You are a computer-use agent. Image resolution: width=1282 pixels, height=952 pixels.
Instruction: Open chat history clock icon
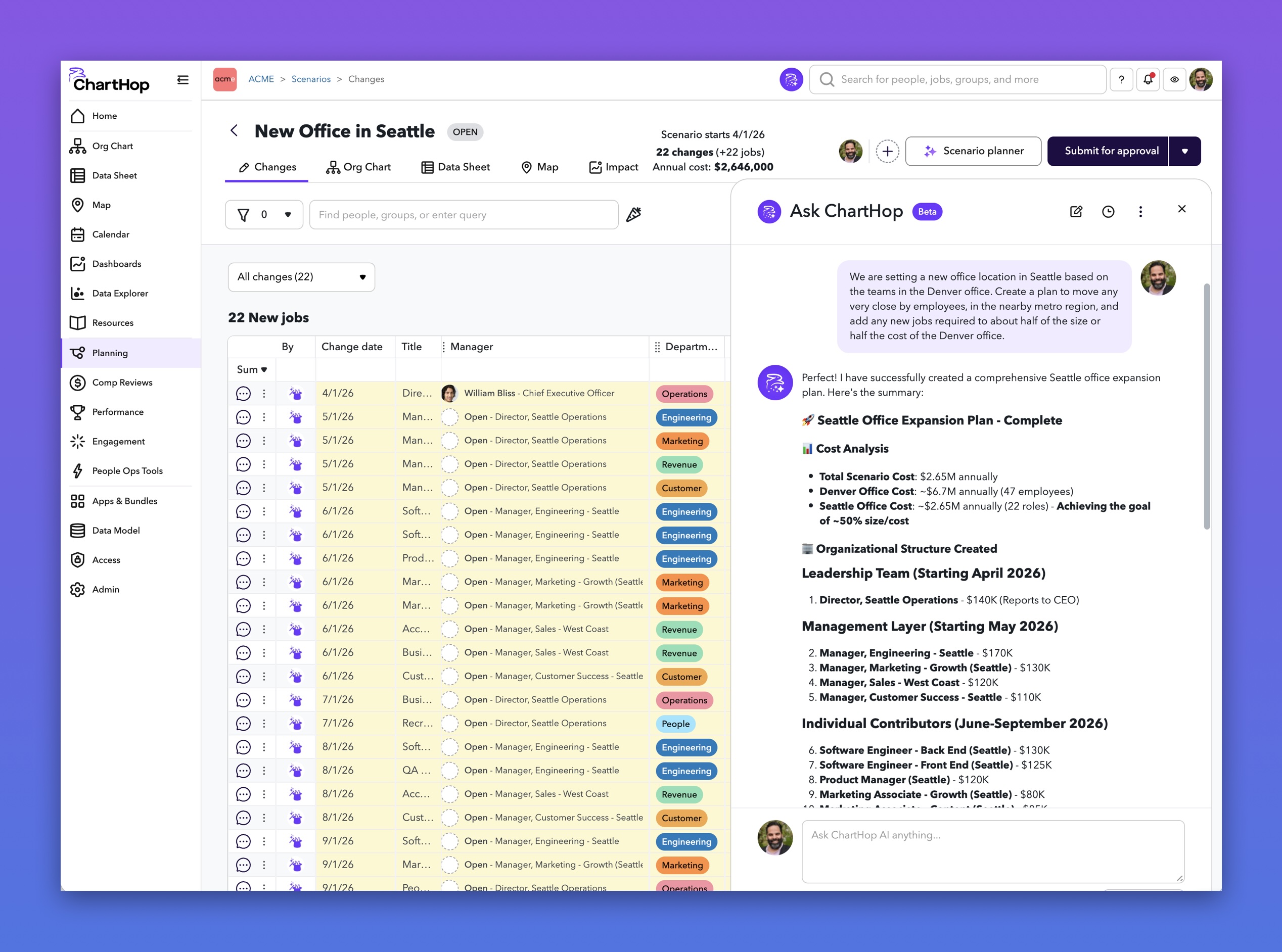pyautogui.click(x=1108, y=212)
